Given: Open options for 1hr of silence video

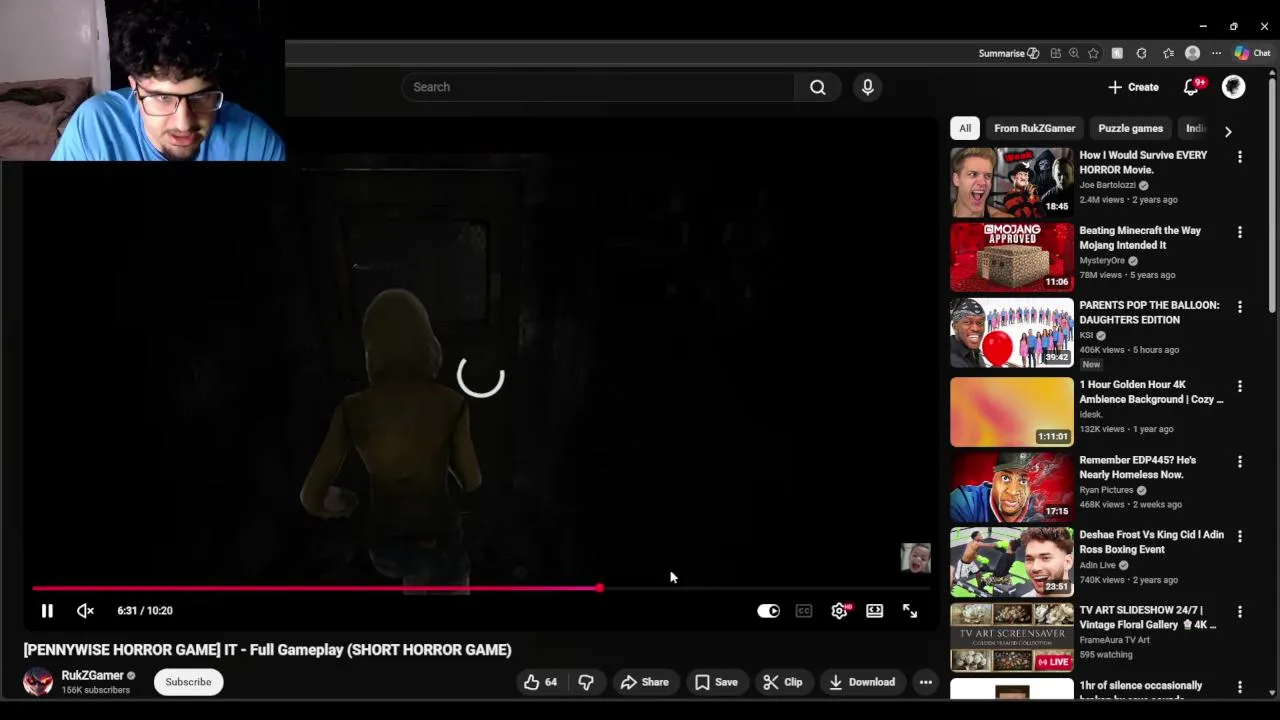Looking at the screenshot, I should click(x=1240, y=687).
